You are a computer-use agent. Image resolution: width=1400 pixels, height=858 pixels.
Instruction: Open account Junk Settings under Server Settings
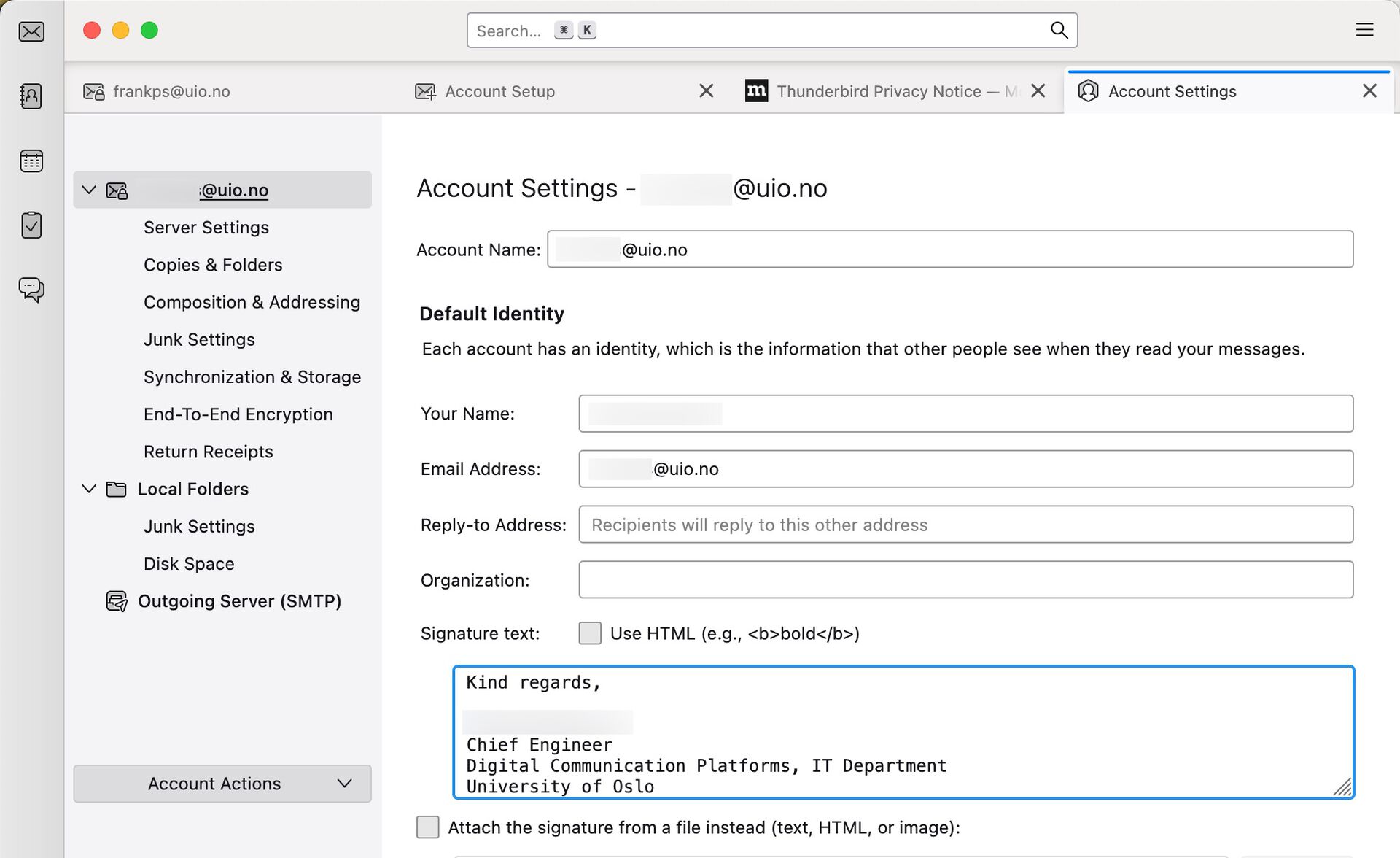coord(199,339)
